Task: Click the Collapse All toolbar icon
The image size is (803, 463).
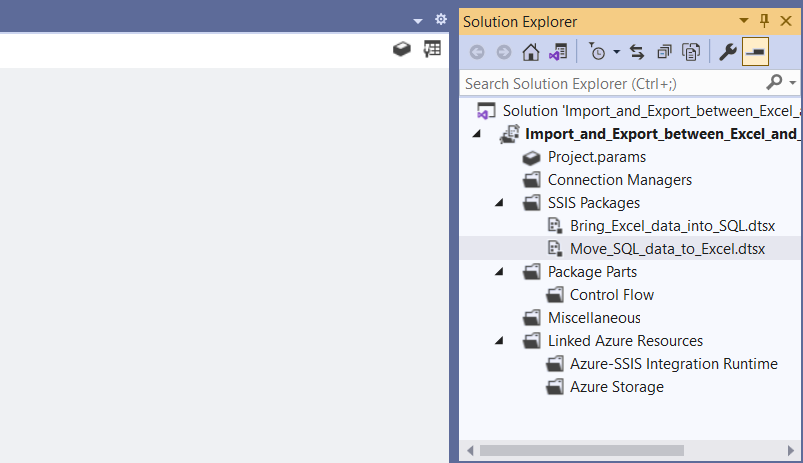Action: [664, 51]
